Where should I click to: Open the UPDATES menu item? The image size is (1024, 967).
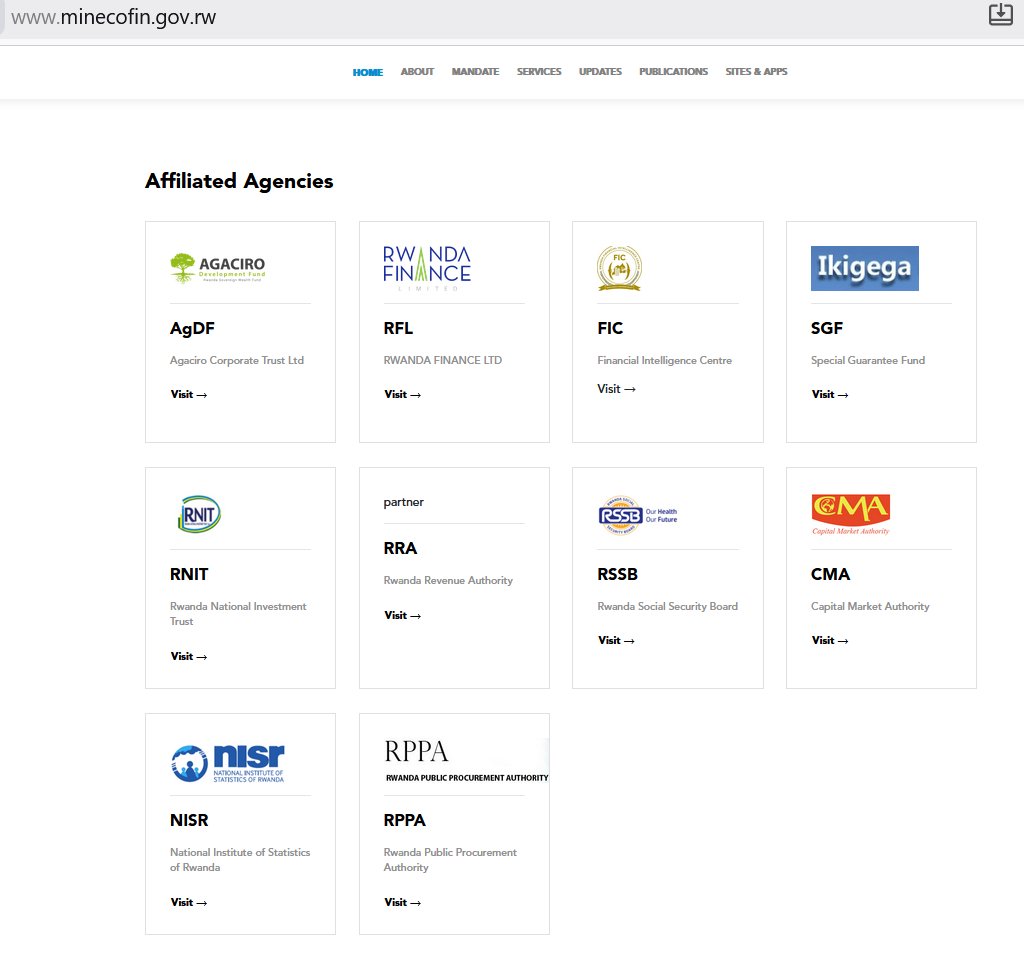600,72
